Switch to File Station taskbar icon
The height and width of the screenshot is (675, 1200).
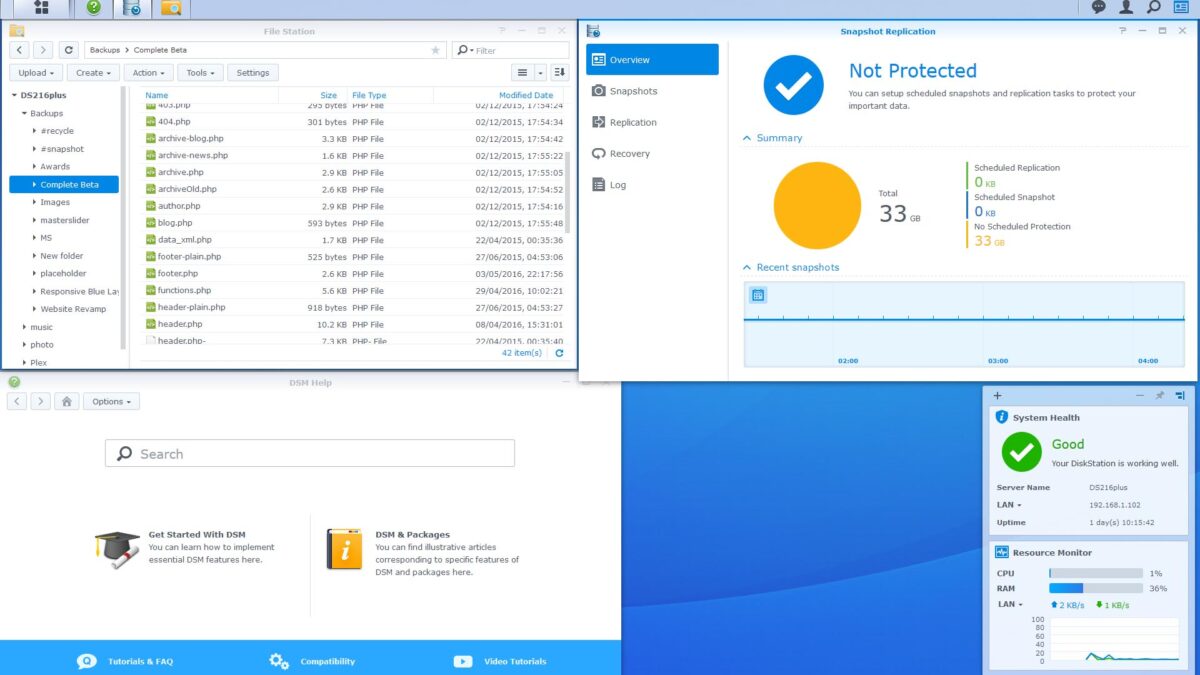171,8
